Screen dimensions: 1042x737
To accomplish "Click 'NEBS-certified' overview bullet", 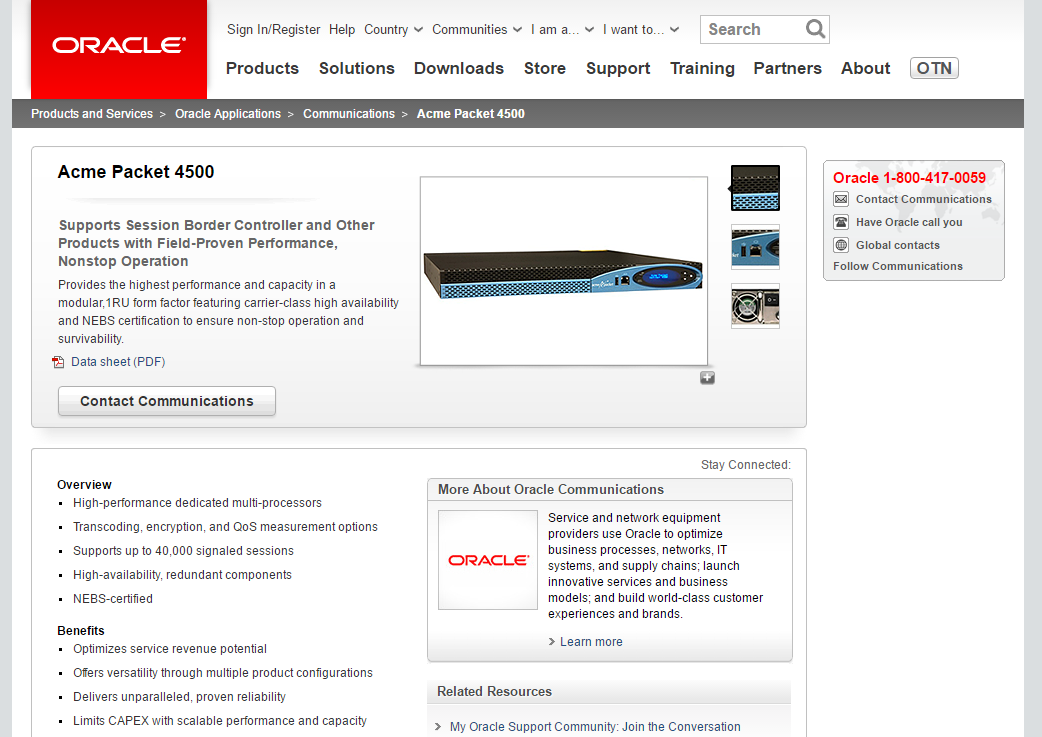I will [x=113, y=599].
